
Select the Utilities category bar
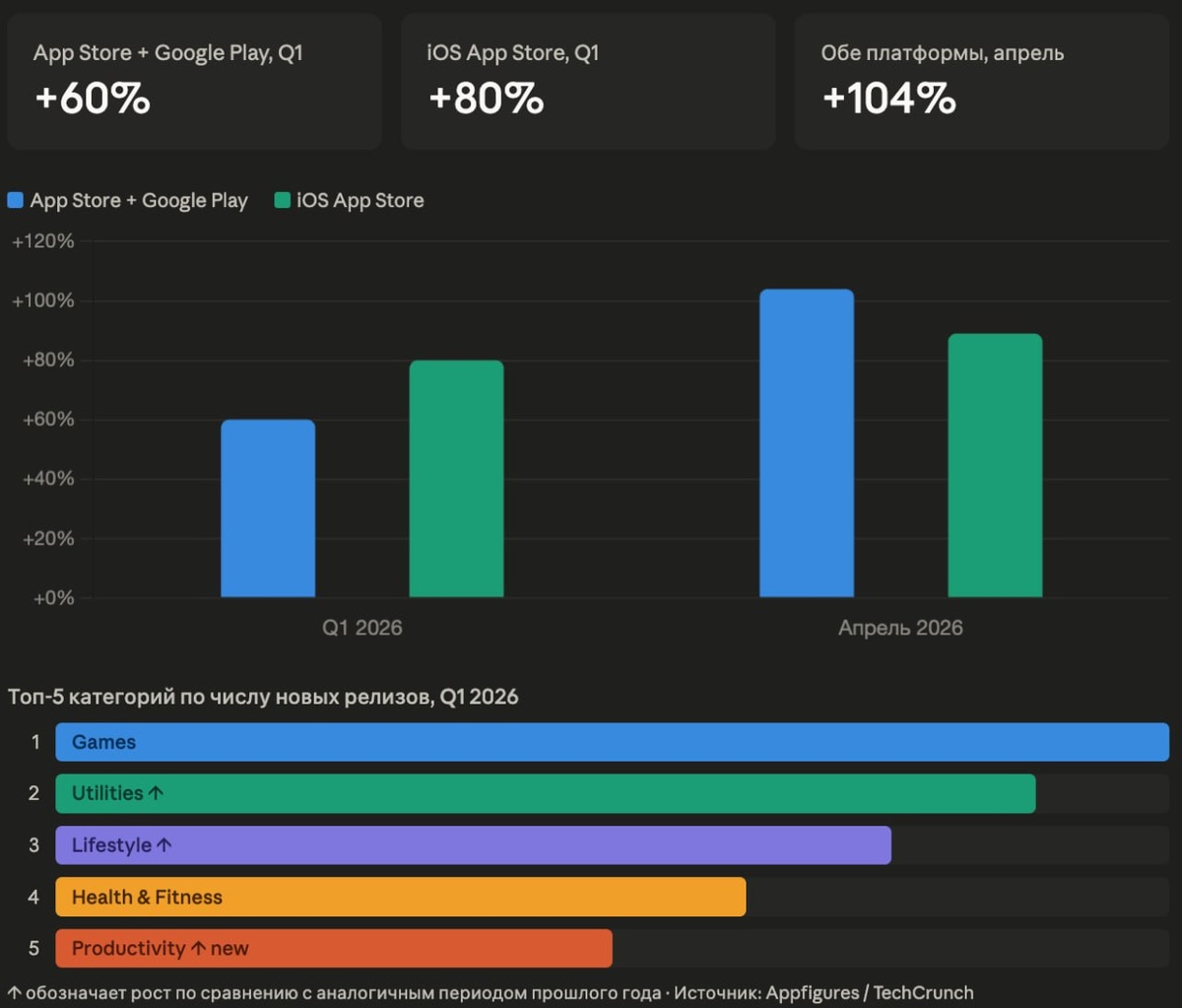(x=545, y=793)
